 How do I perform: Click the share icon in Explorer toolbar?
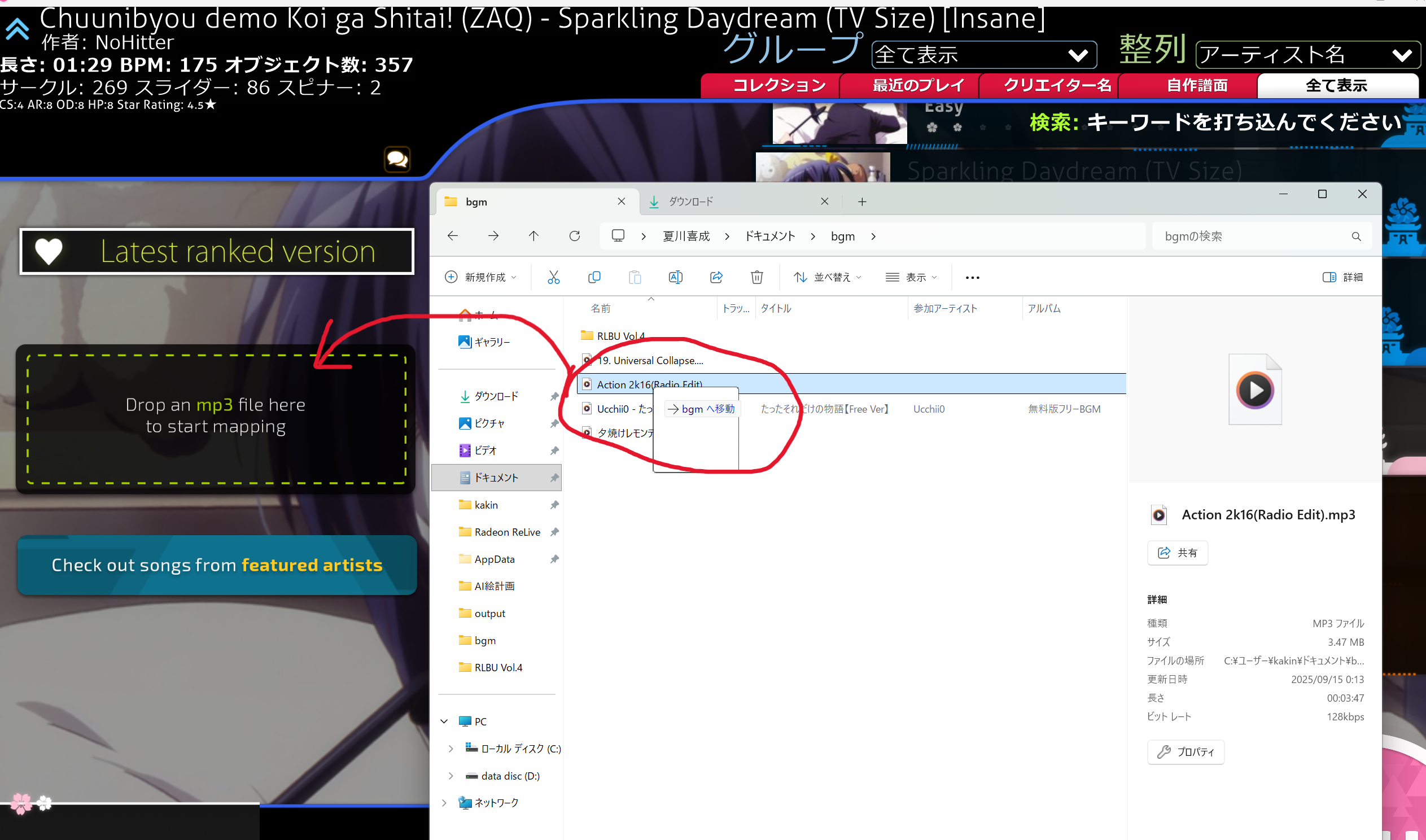click(716, 277)
